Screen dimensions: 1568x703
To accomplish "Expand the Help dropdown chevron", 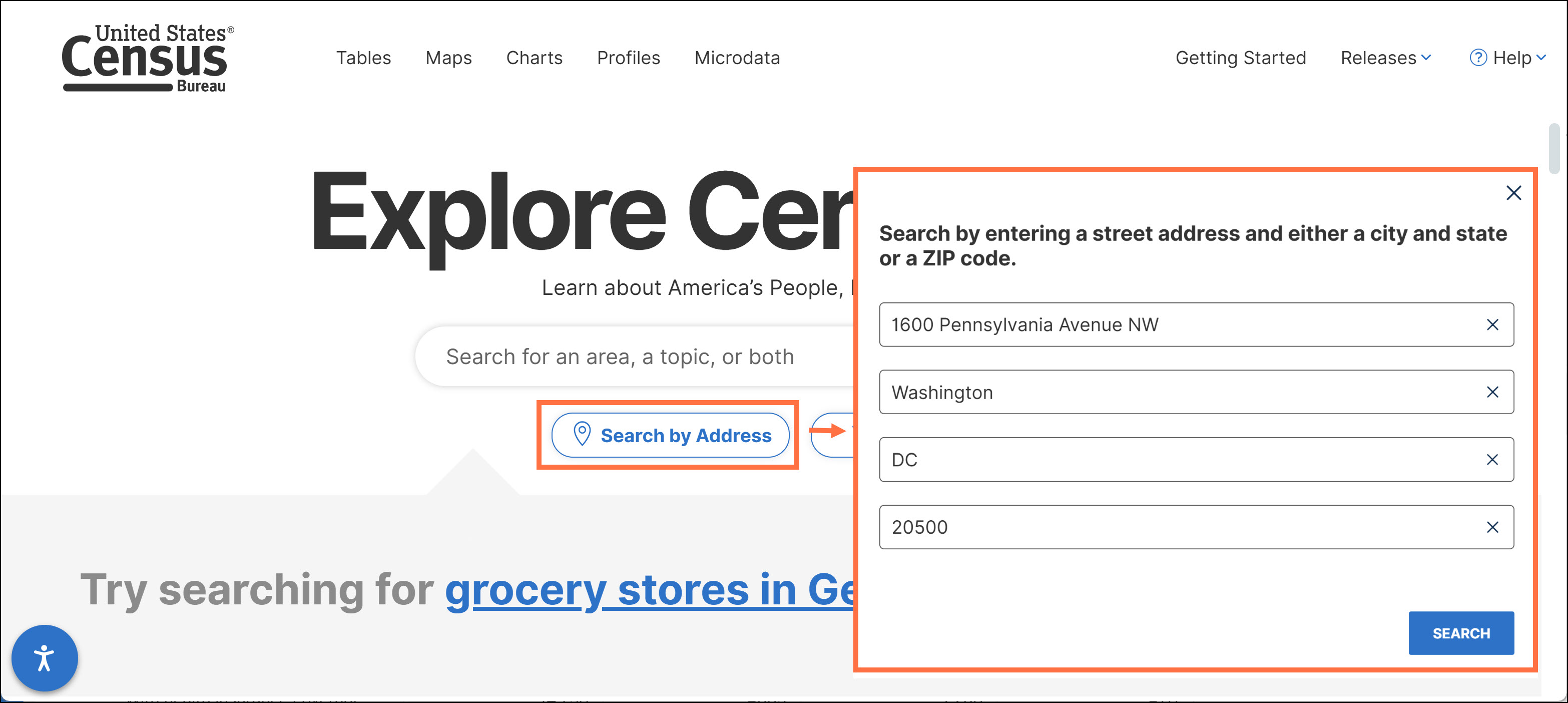I will (1541, 58).
